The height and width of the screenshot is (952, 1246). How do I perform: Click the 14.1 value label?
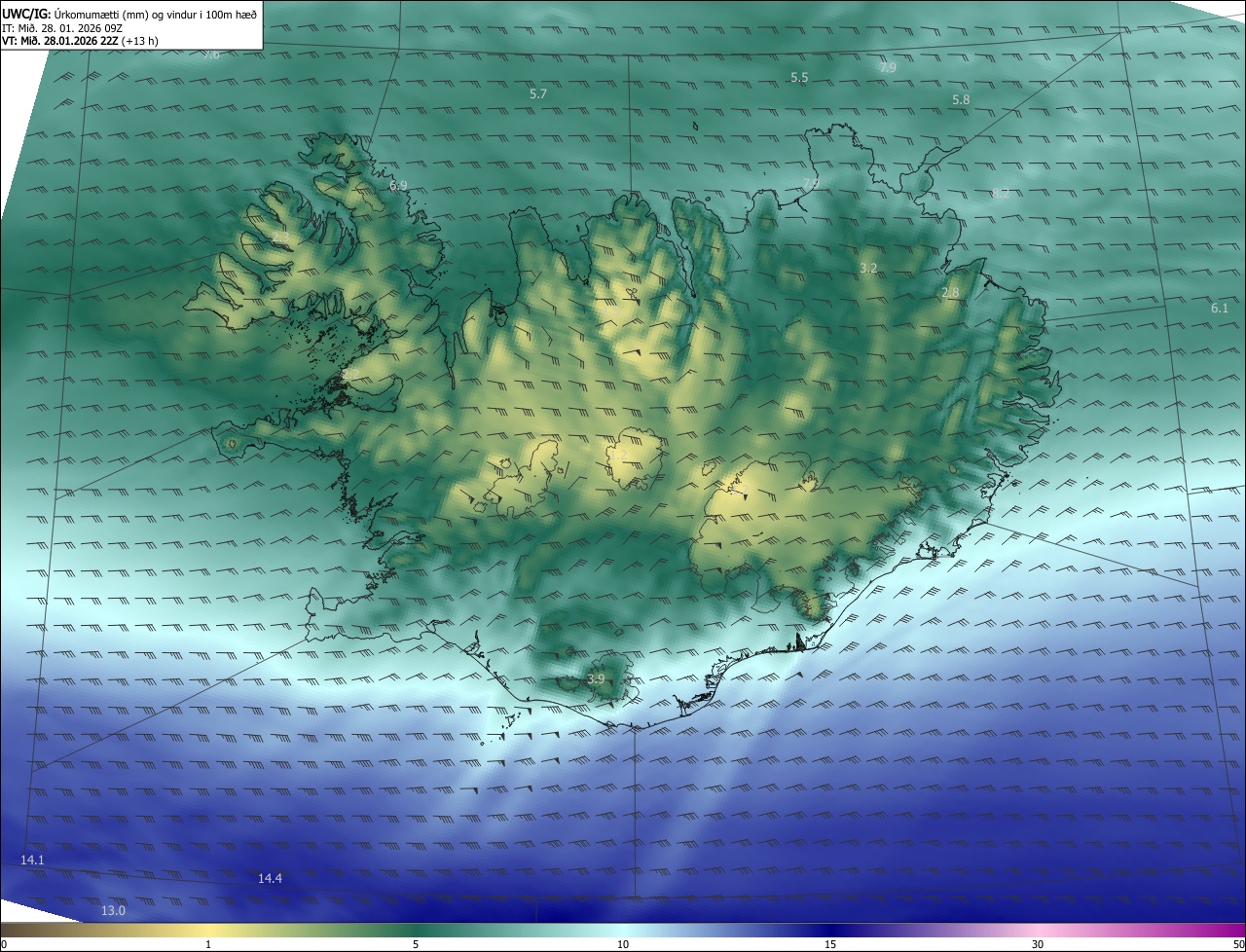[32, 860]
